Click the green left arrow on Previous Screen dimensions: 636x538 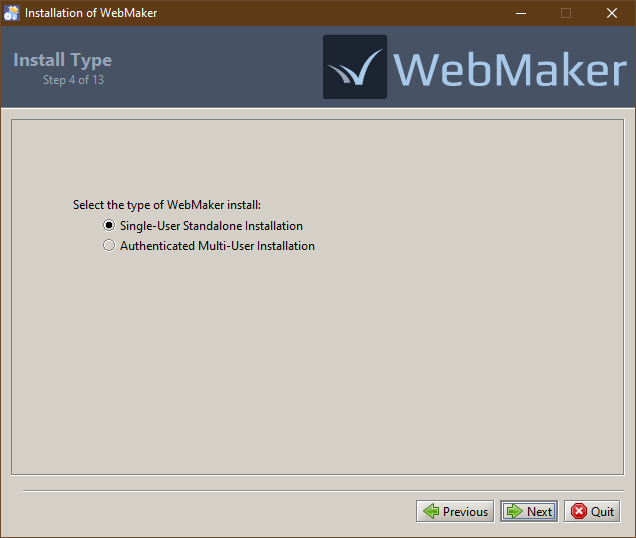431,511
